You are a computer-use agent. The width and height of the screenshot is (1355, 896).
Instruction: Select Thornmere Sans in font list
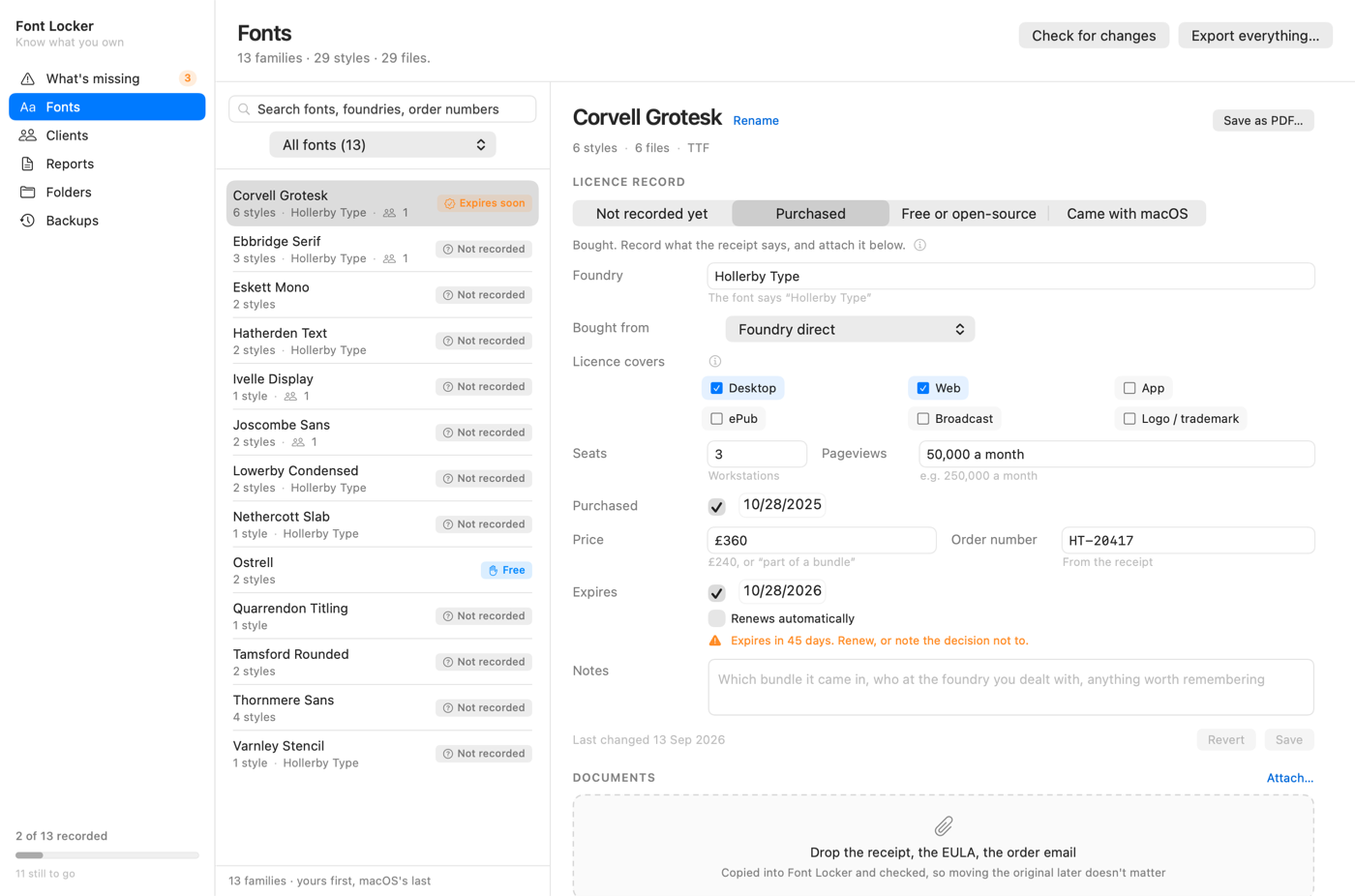coord(382,708)
